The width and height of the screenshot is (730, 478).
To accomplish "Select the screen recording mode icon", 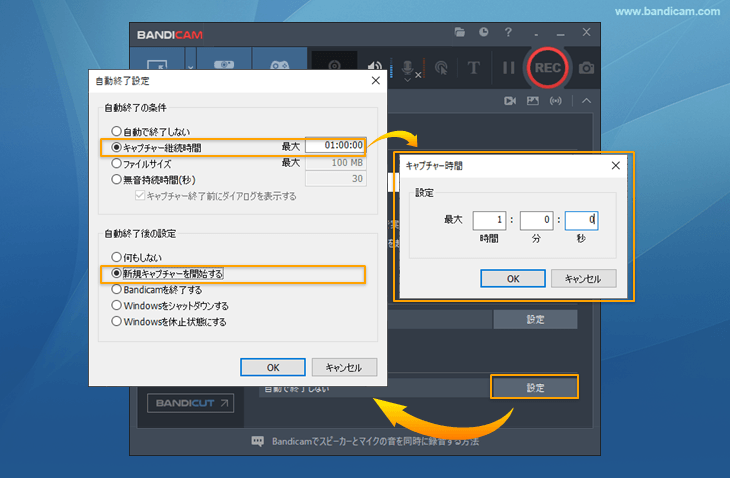I will tap(158, 63).
